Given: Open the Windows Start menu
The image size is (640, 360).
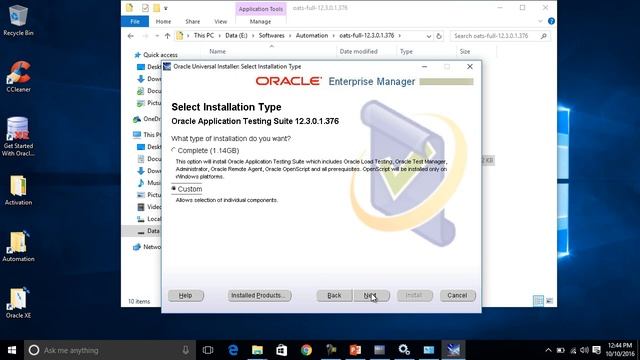Looking at the screenshot, I should [x=12, y=350].
